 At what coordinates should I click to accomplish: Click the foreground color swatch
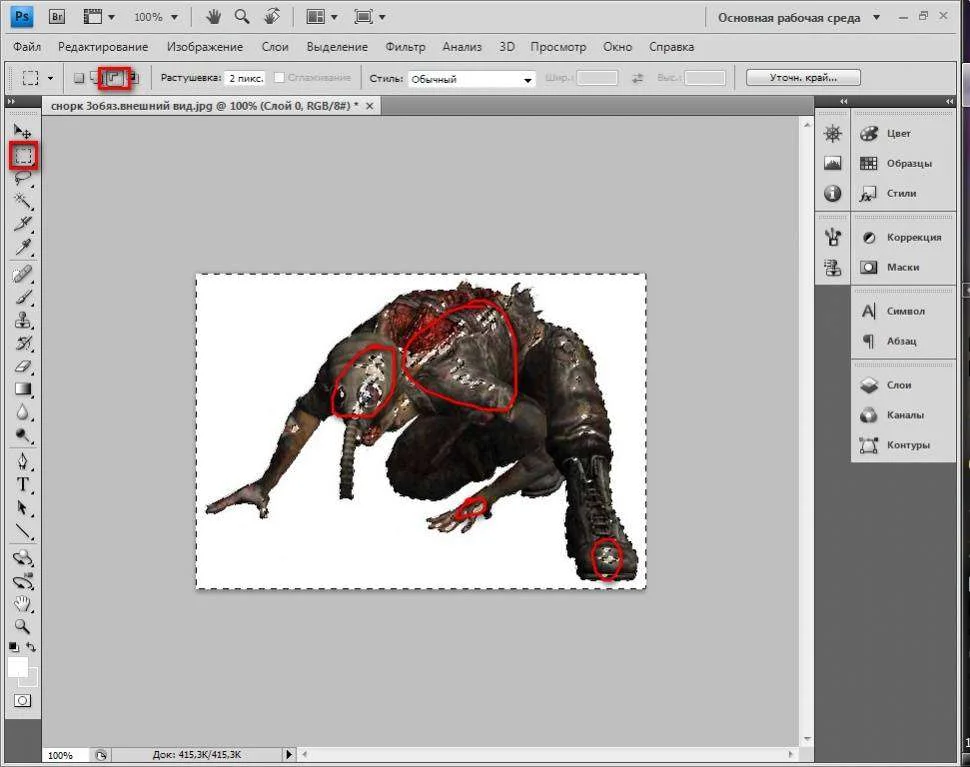point(18,667)
